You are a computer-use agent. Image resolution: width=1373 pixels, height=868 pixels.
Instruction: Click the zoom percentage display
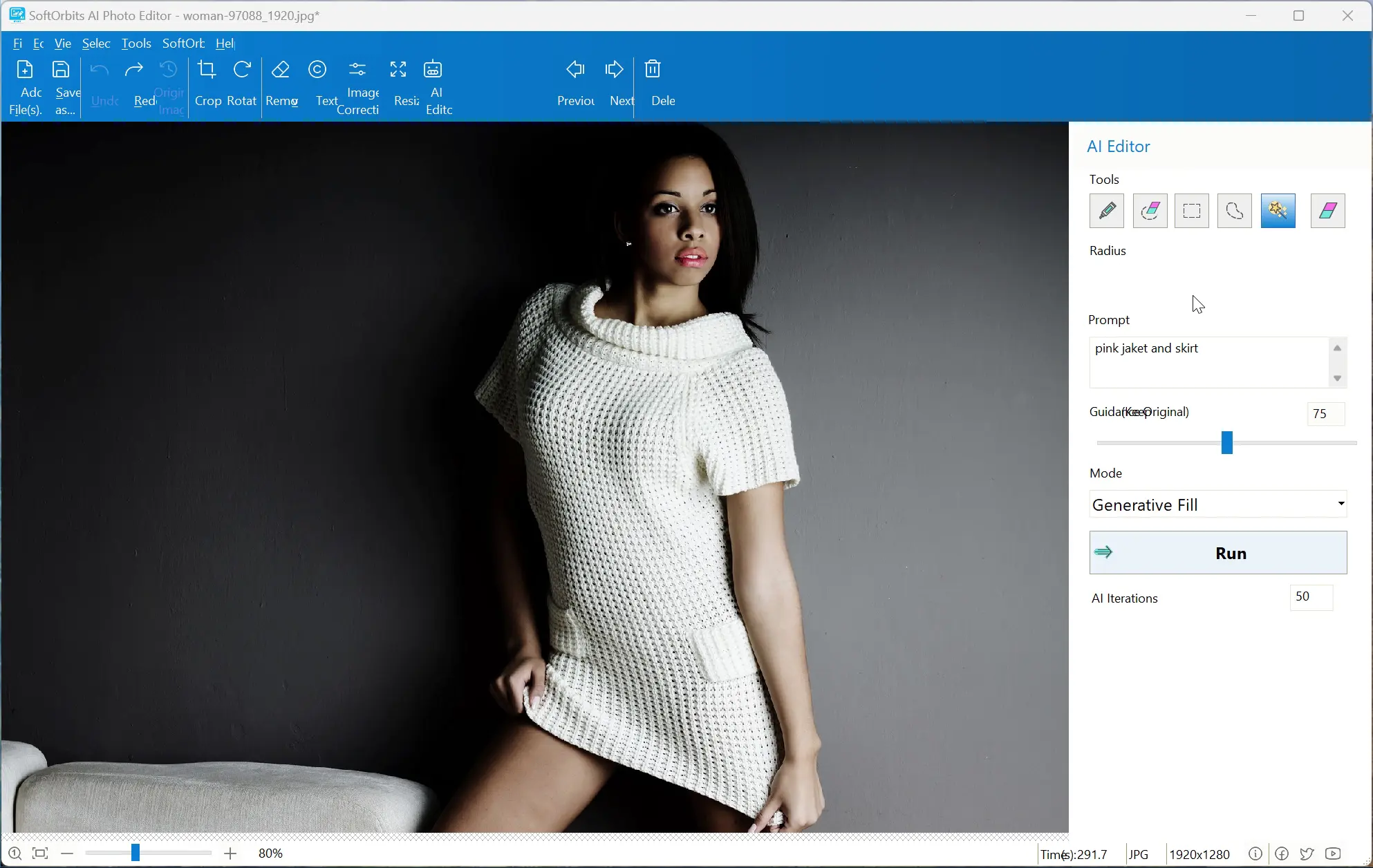tap(270, 853)
